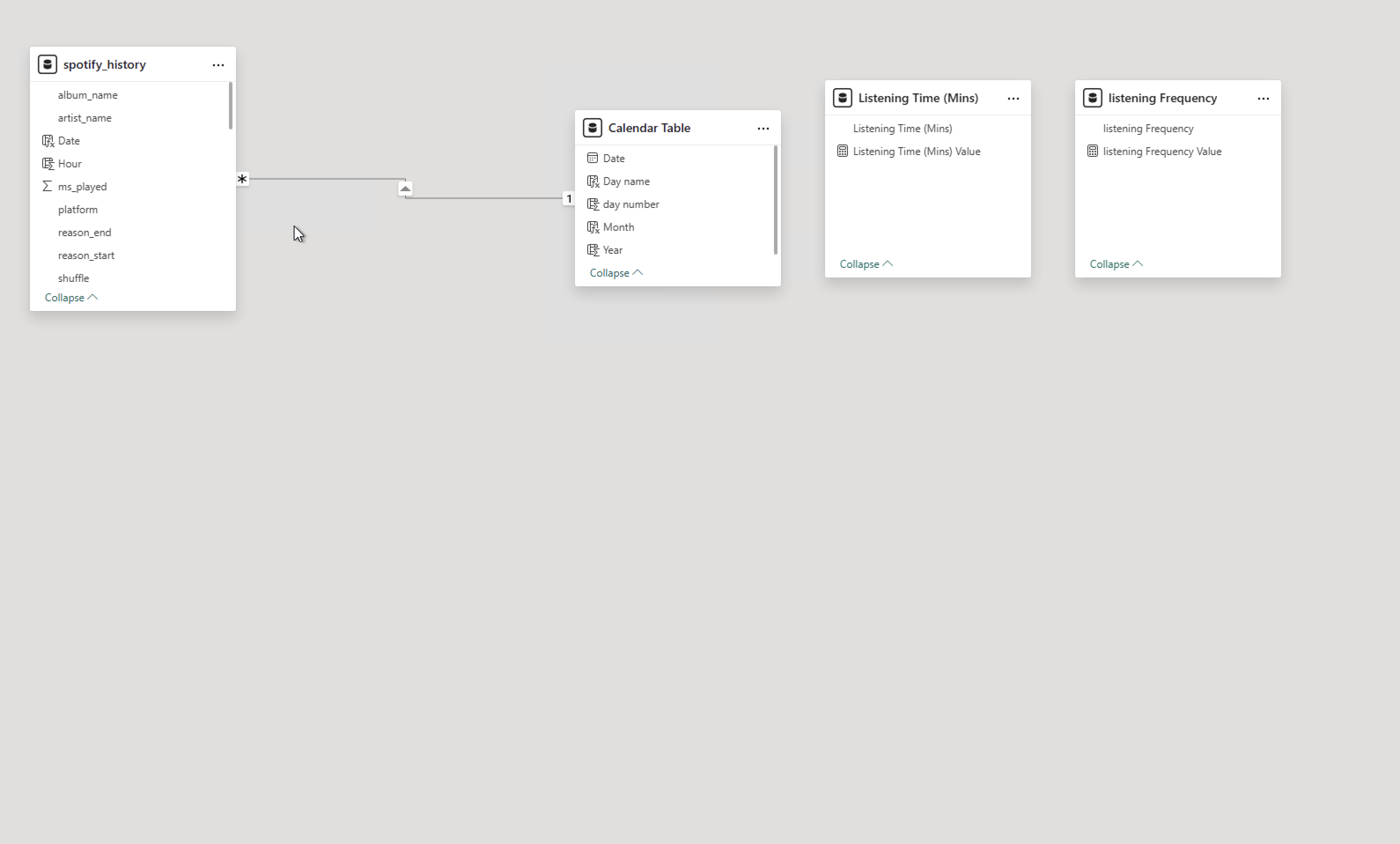Click the one-side cardinality marker near Calendar Table
The width and height of the screenshot is (1400, 844).
click(569, 198)
